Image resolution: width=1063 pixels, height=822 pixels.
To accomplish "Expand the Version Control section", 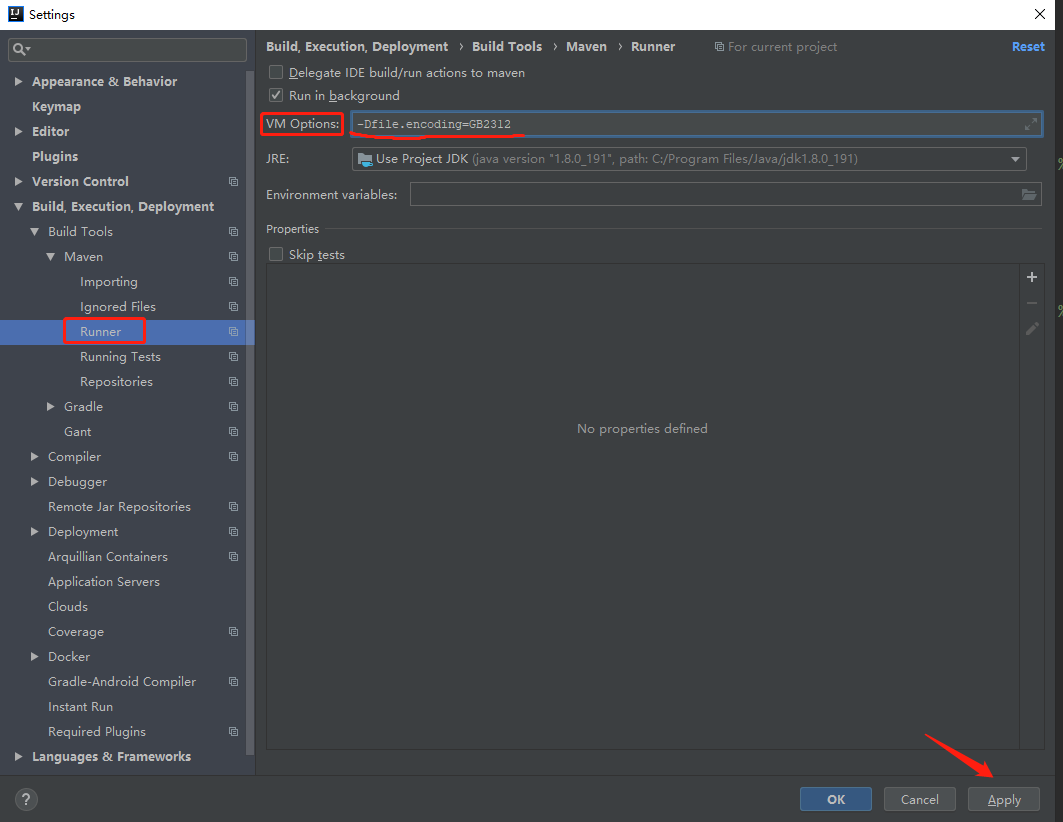I will 18,182.
